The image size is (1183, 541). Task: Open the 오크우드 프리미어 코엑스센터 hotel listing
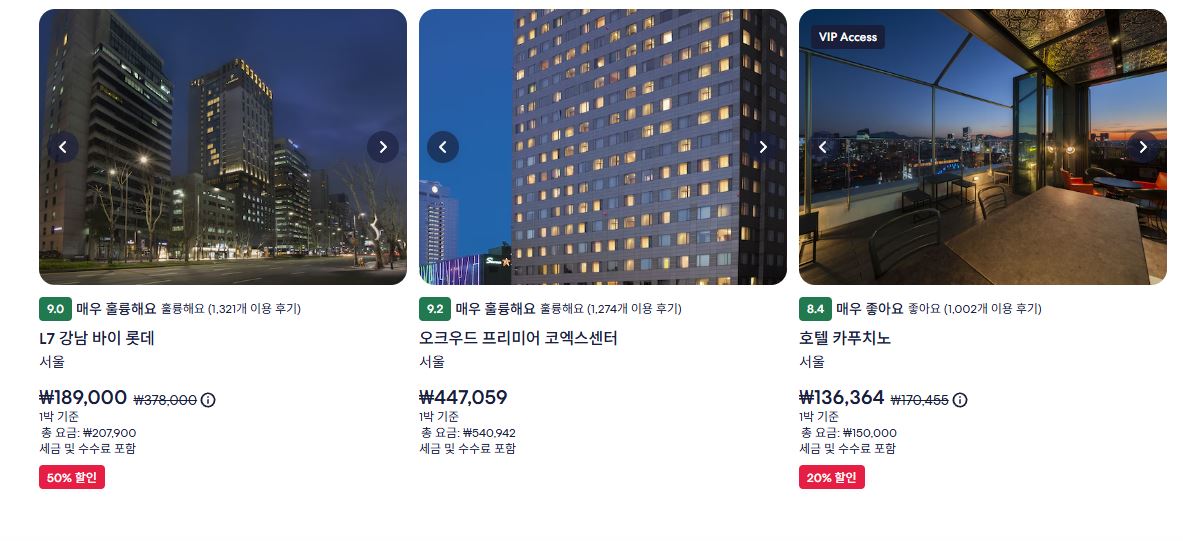tap(518, 338)
